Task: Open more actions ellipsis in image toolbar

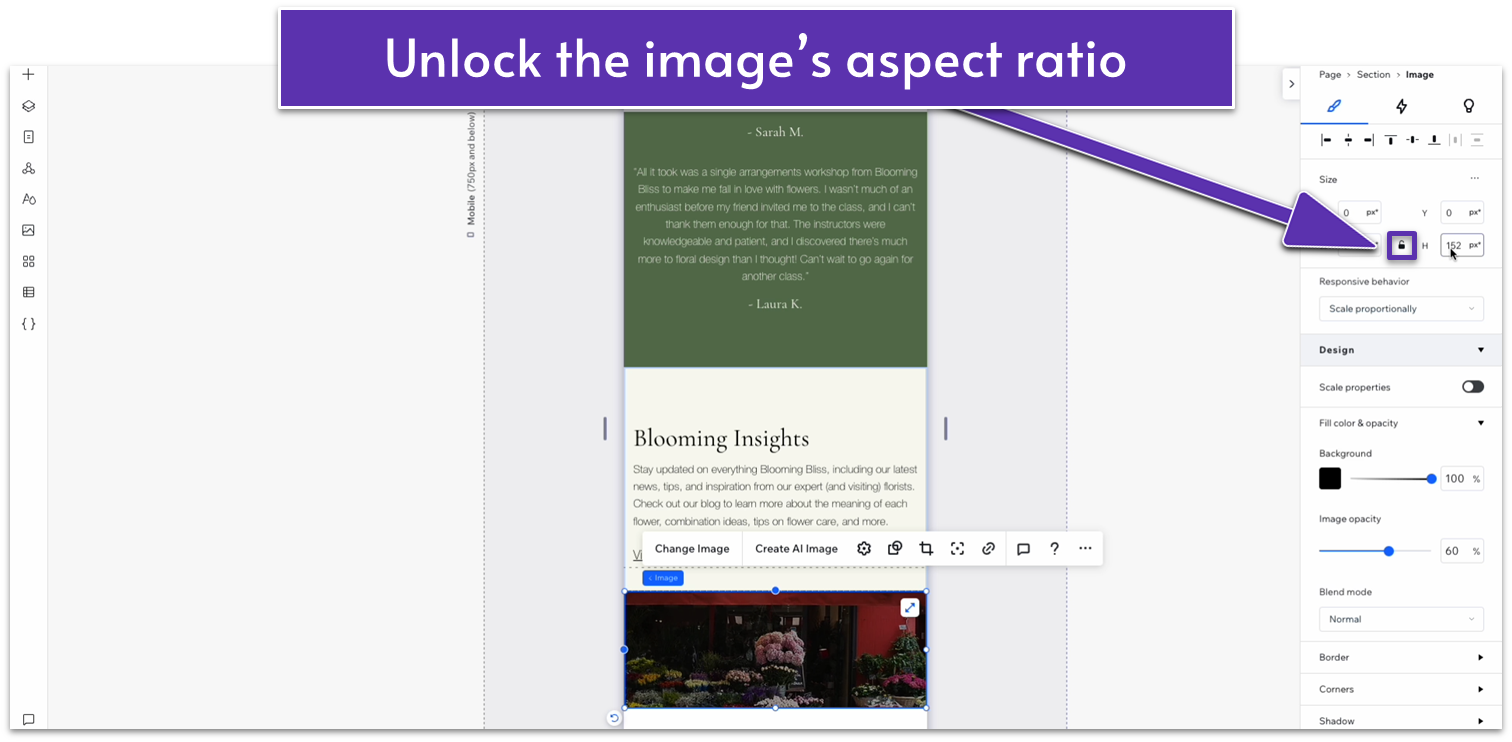Action: tap(1085, 548)
